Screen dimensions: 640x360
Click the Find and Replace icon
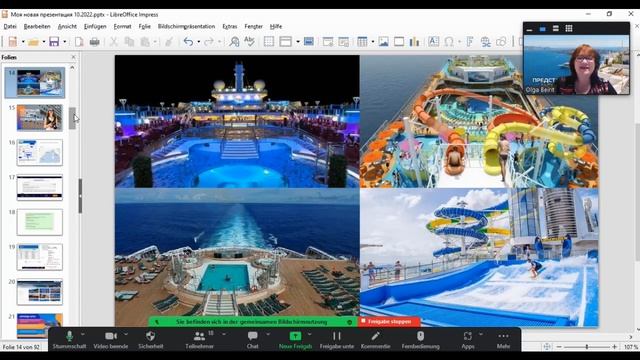[234, 42]
